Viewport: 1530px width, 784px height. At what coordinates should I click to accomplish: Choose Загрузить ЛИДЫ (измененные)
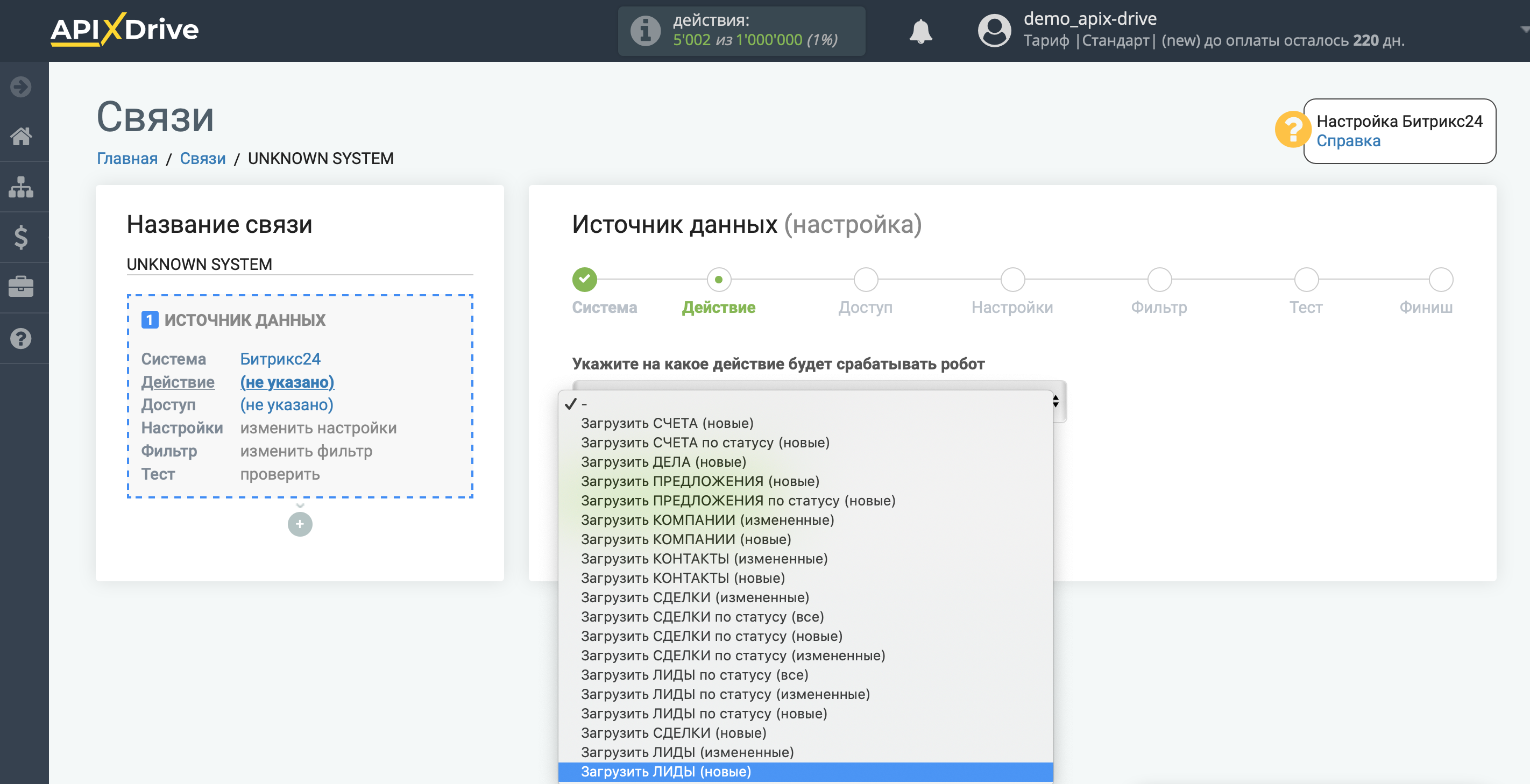tap(805, 753)
